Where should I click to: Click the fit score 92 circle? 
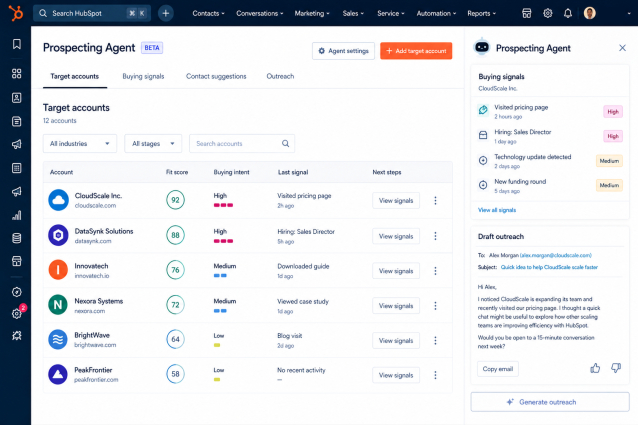tap(175, 200)
